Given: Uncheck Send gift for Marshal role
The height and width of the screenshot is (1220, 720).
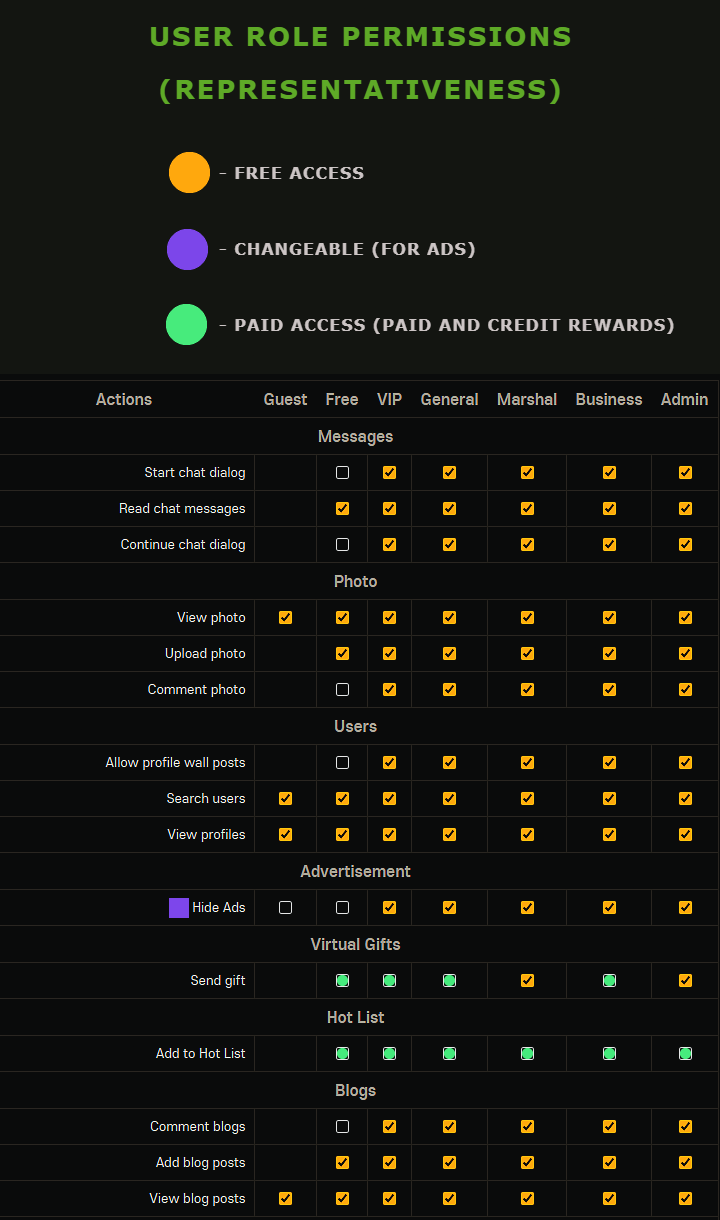Looking at the screenshot, I should click(x=527, y=981).
